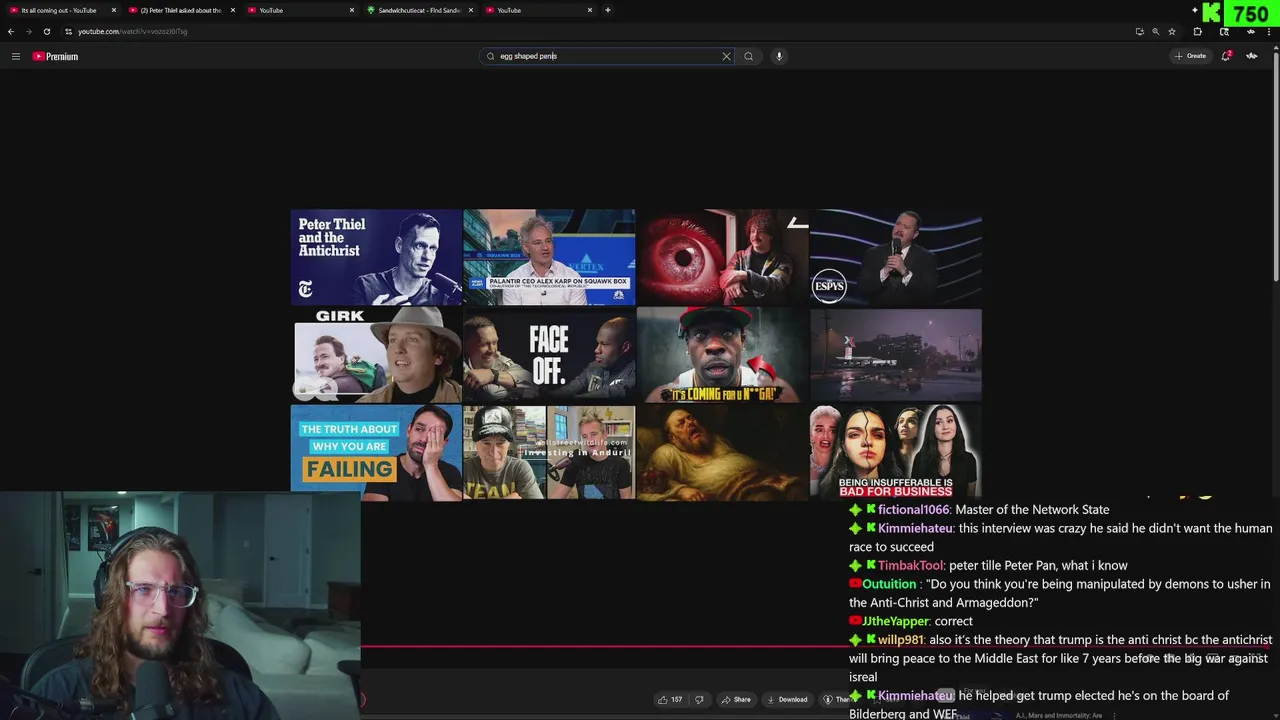Click chat username TimbakTool
Image resolution: width=1280 pixels, height=720 pixels.
point(911,565)
